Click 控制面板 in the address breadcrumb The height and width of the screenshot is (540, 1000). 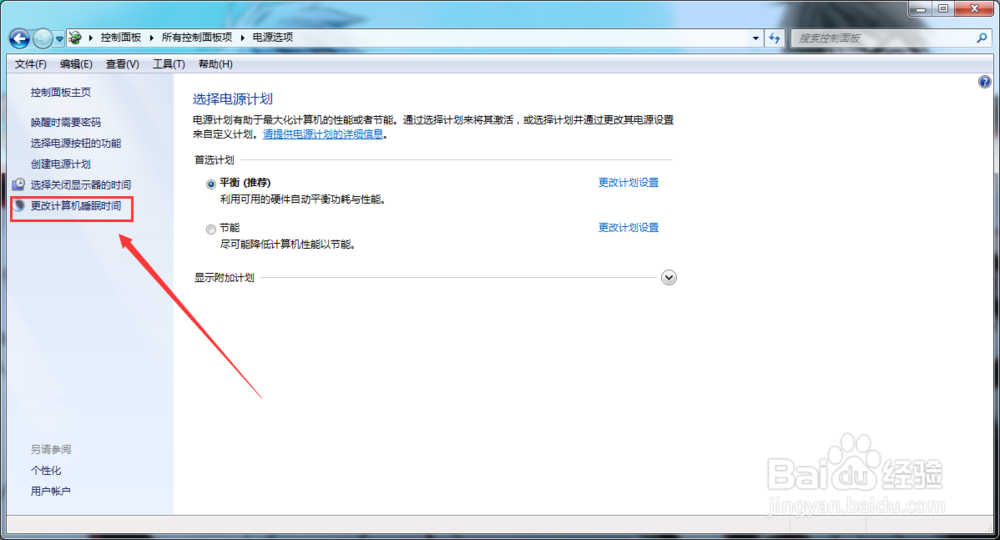[121, 38]
